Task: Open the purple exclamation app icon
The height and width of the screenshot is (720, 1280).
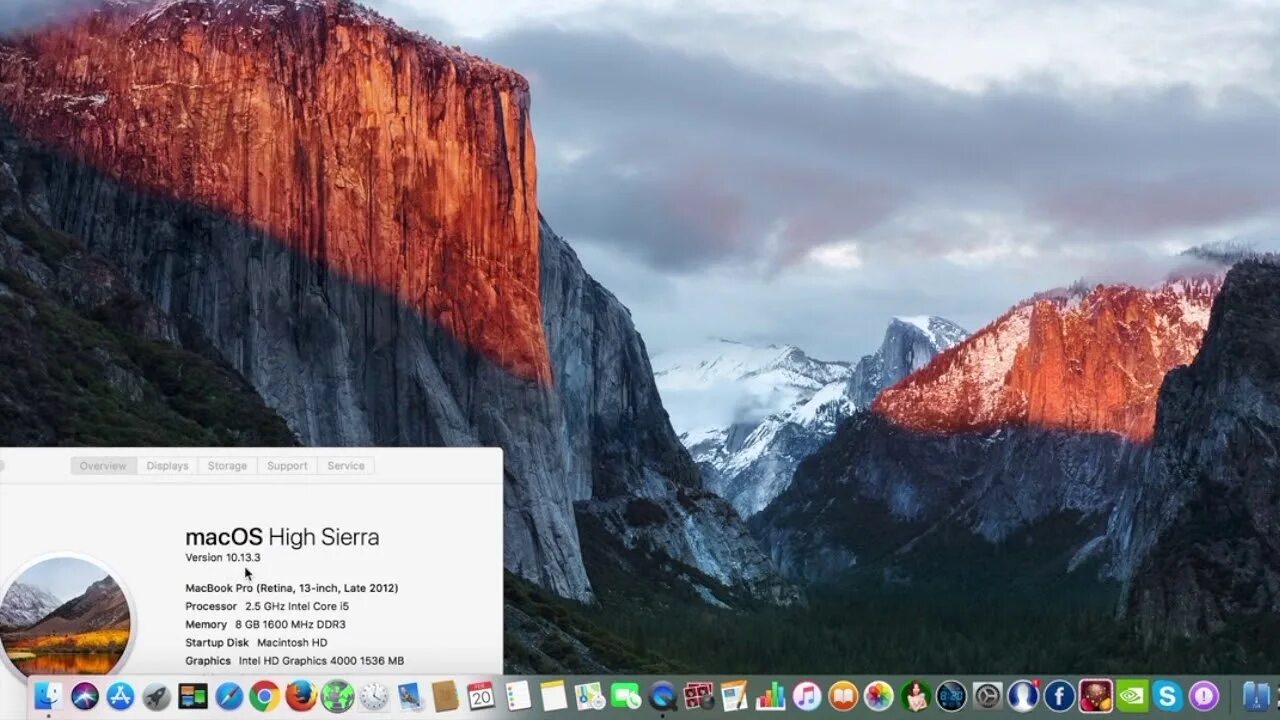Action: 1203,695
